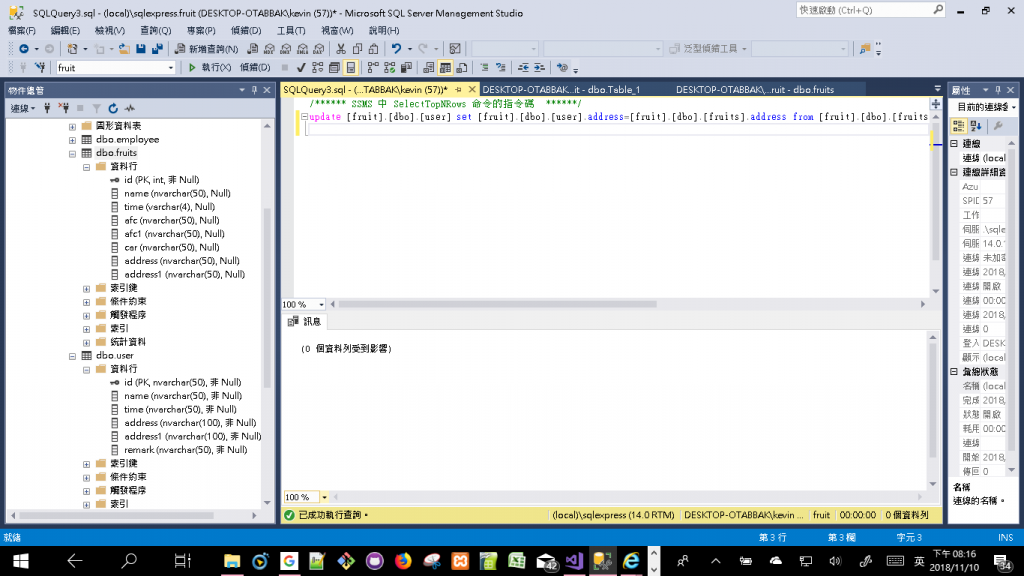
Task: Uncomment the selected lines icon
Action: coord(501,67)
